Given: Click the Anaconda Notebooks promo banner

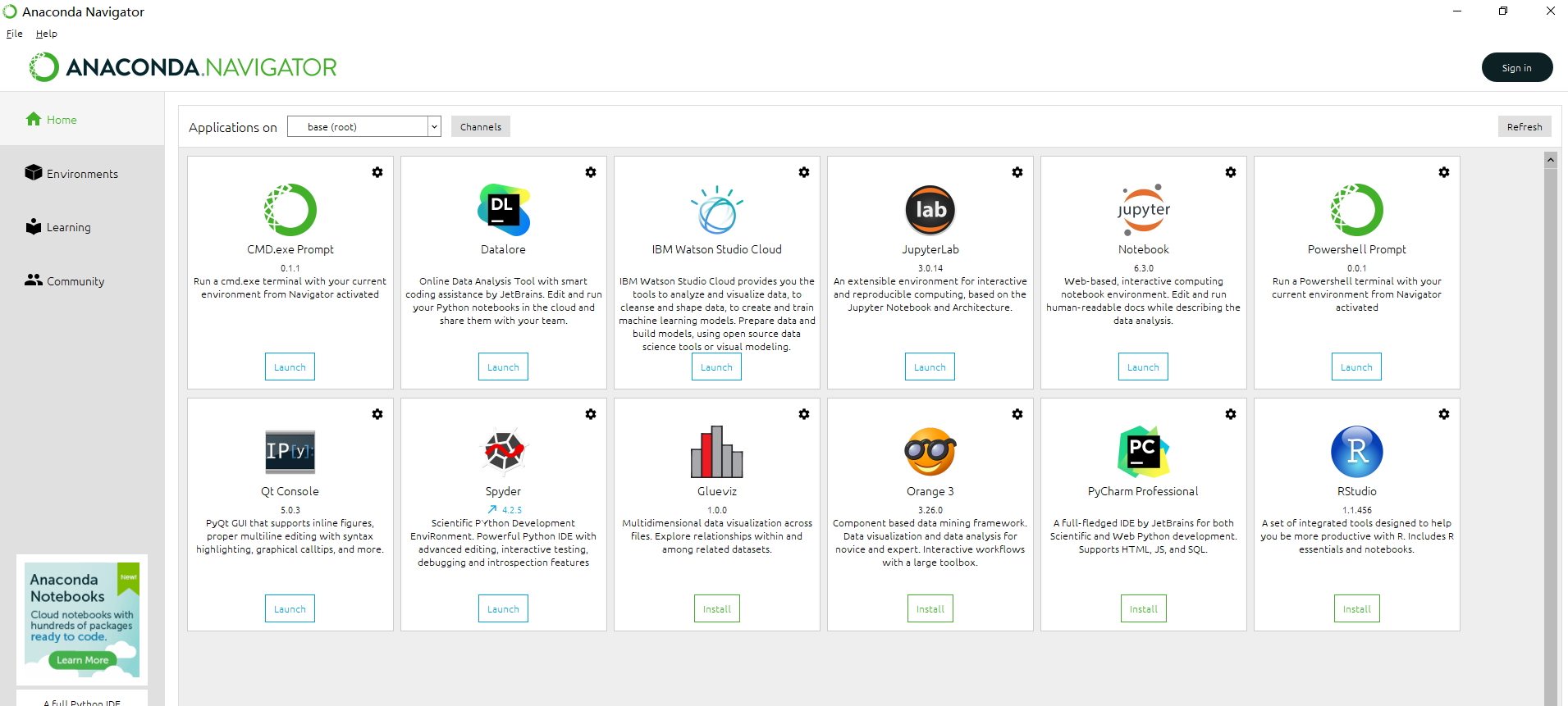Looking at the screenshot, I should pos(82,620).
